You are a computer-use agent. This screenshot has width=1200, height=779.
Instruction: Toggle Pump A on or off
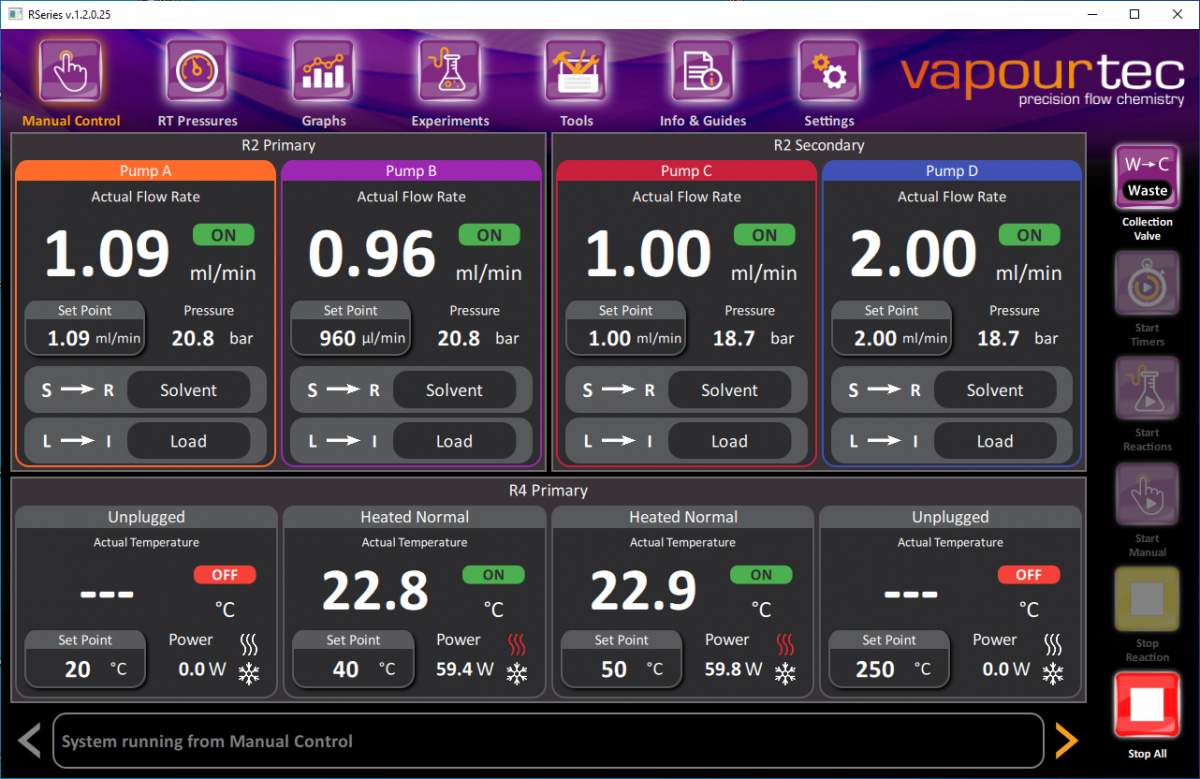pos(223,235)
